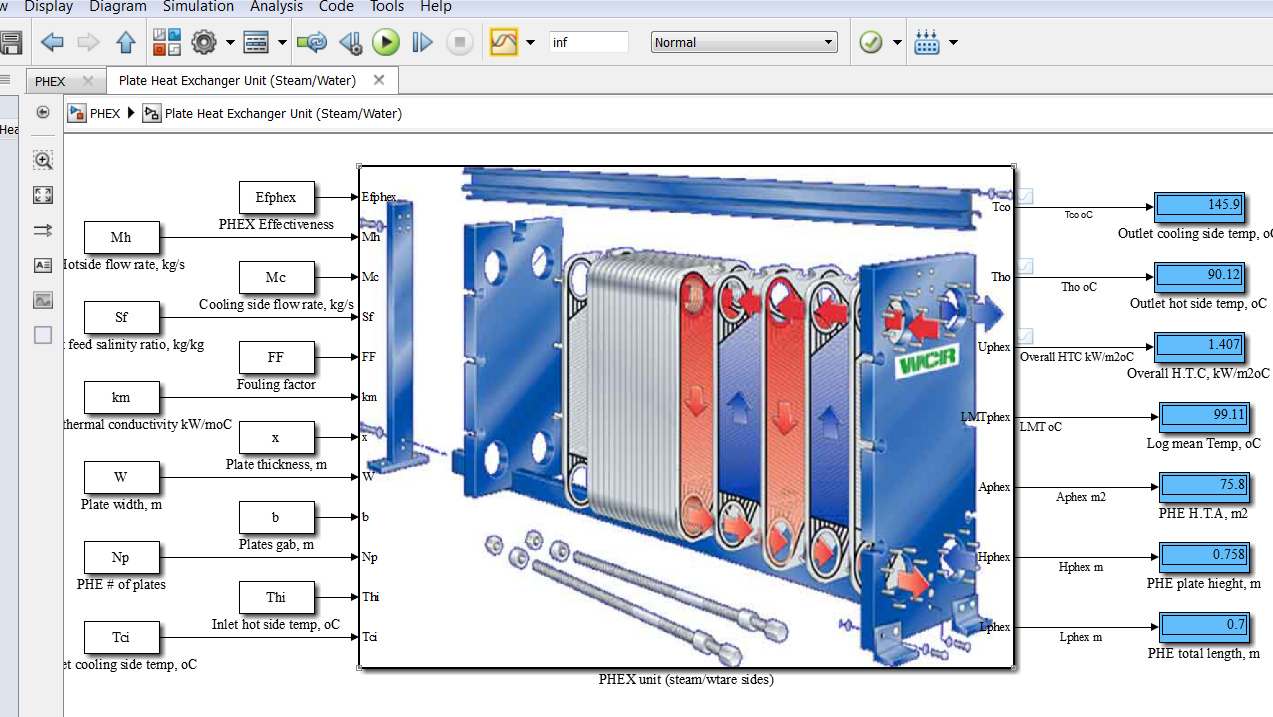Select the Zoom tool in the left palette
The image size is (1273, 717).
pyautogui.click(x=42, y=160)
